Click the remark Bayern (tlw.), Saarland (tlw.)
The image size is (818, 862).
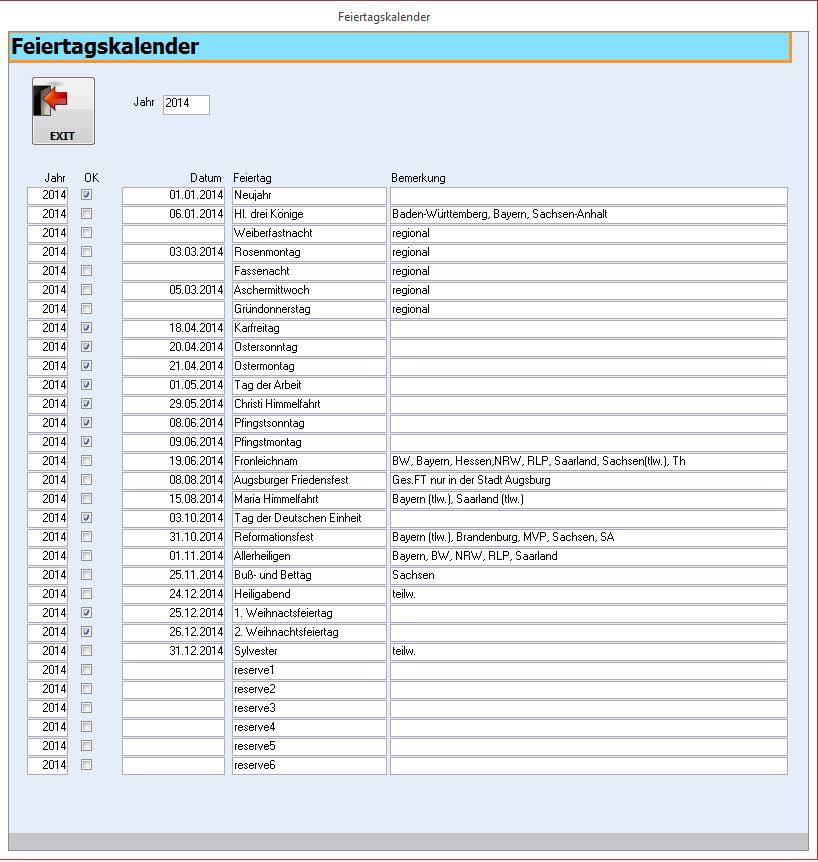589,500
